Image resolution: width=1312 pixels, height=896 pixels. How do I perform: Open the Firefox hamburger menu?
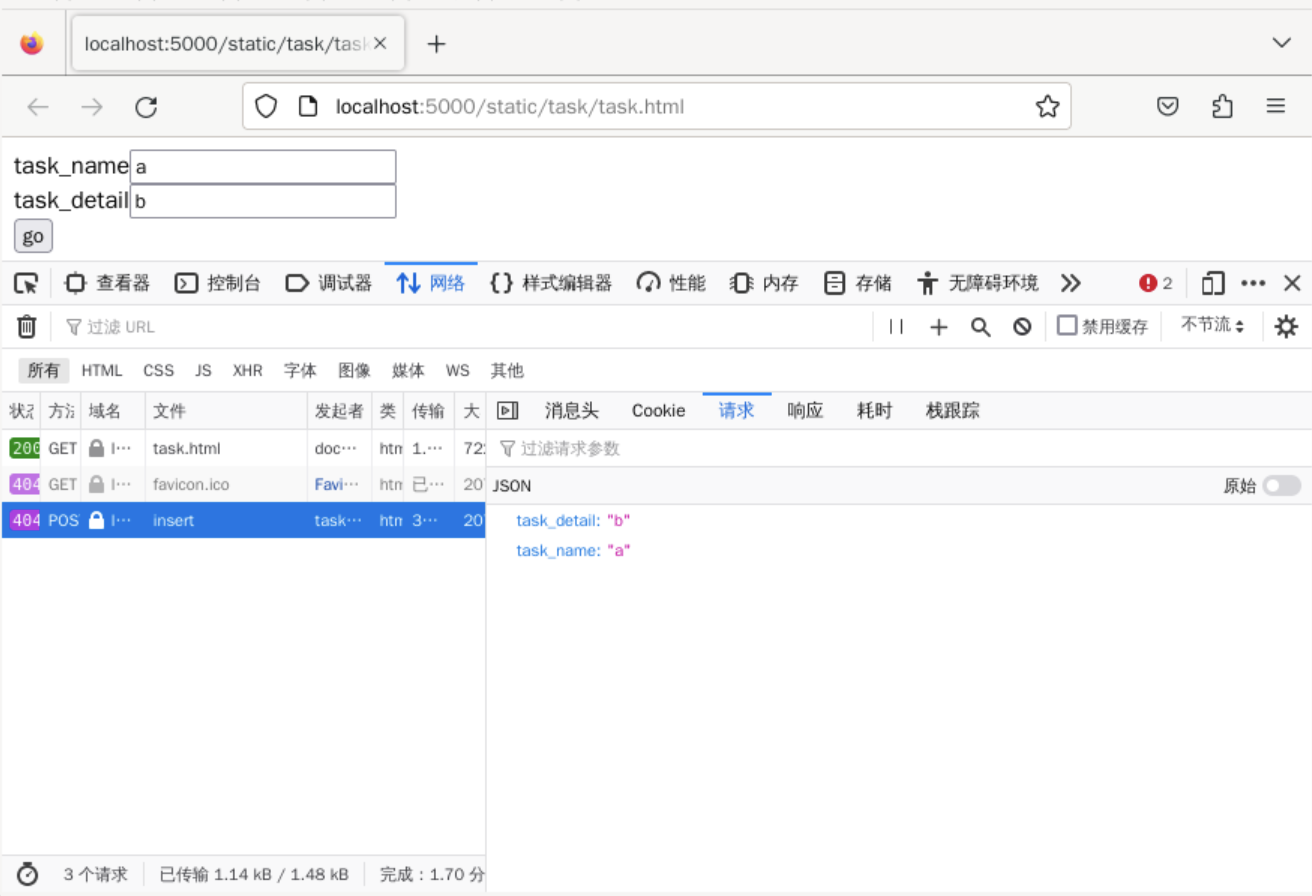point(1275,106)
